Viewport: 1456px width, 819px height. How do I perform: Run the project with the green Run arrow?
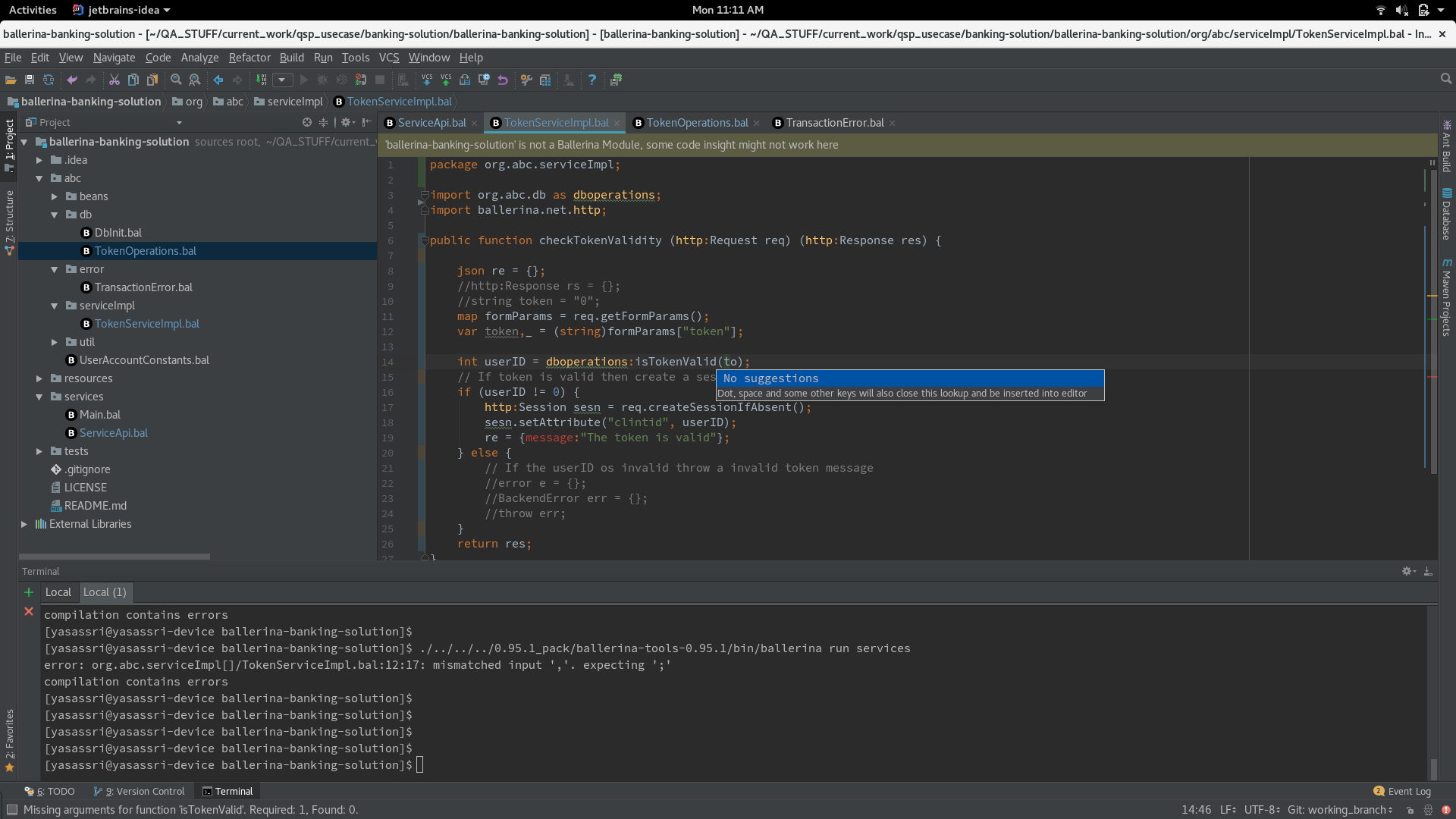point(303,80)
